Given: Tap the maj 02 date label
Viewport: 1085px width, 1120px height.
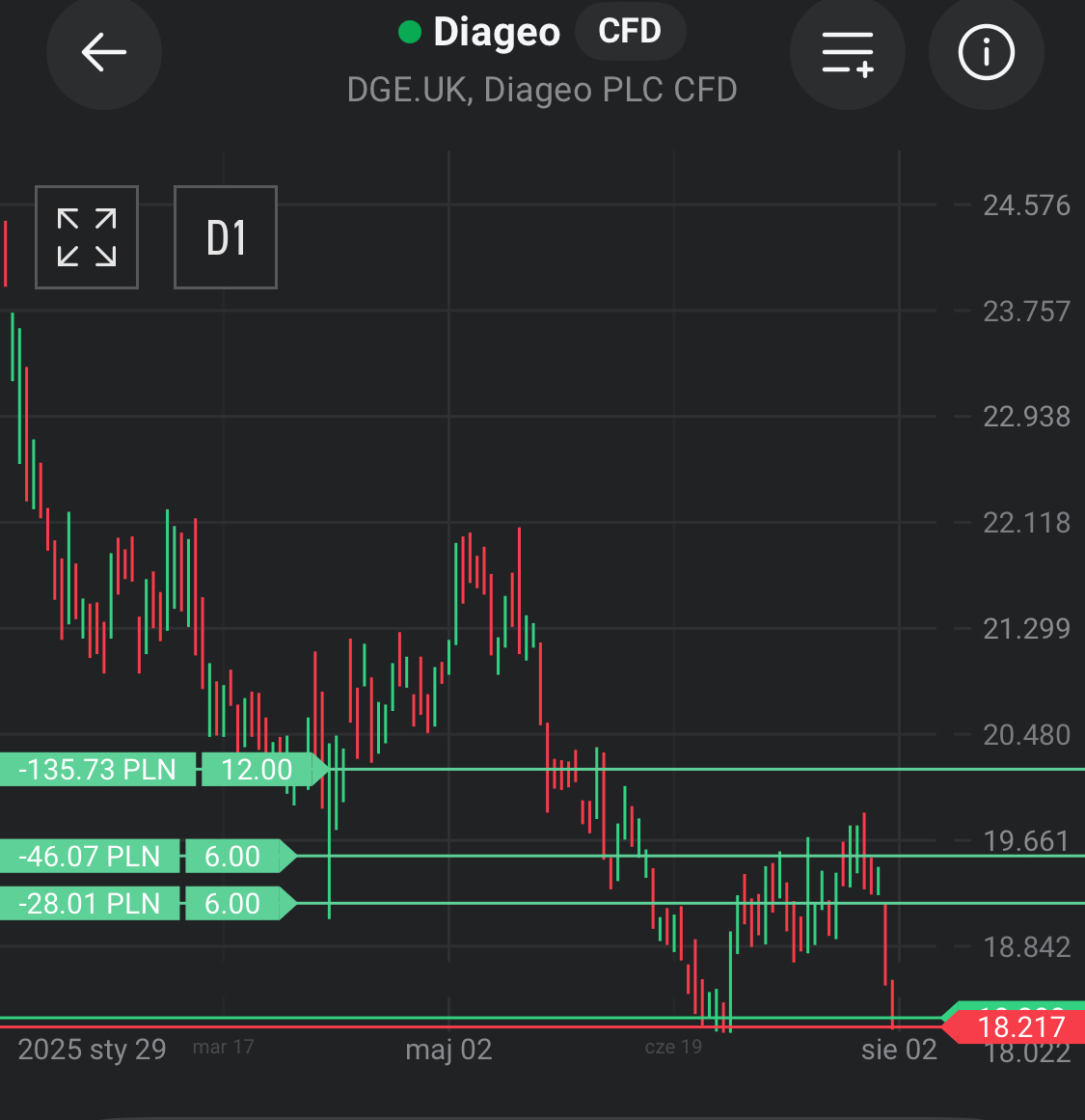Looking at the screenshot, I should pyautogui.click(x=448, y=1050).
